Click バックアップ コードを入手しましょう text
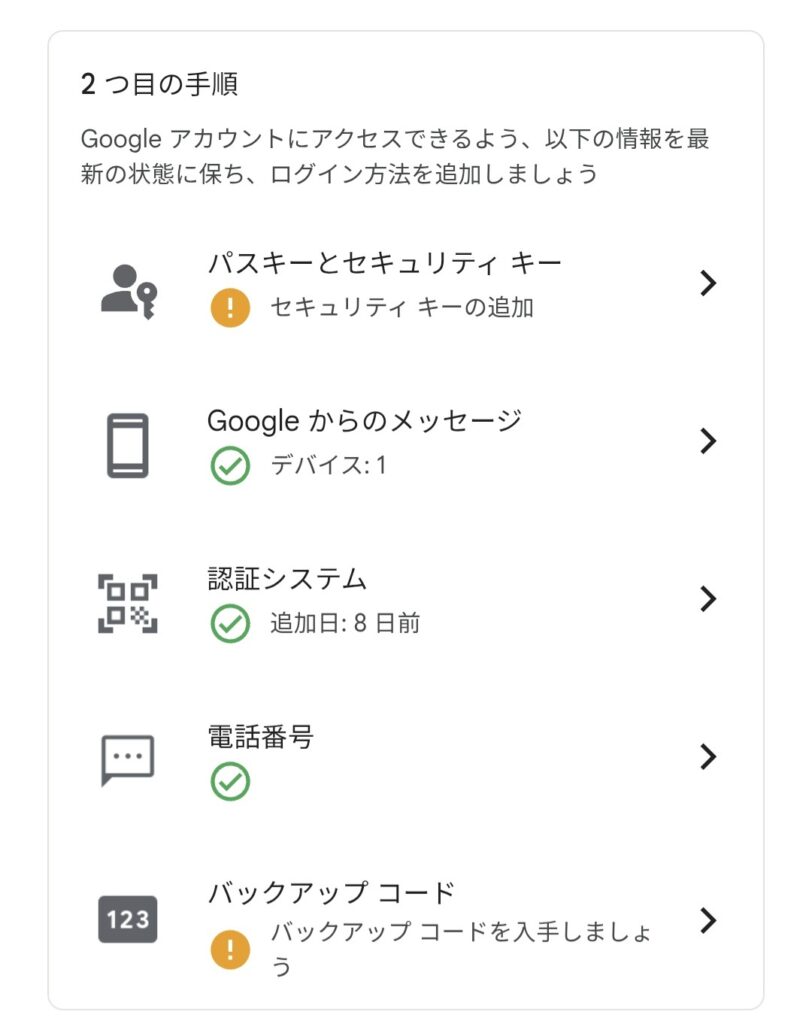812x1024 pixels. tap(461, 949)
